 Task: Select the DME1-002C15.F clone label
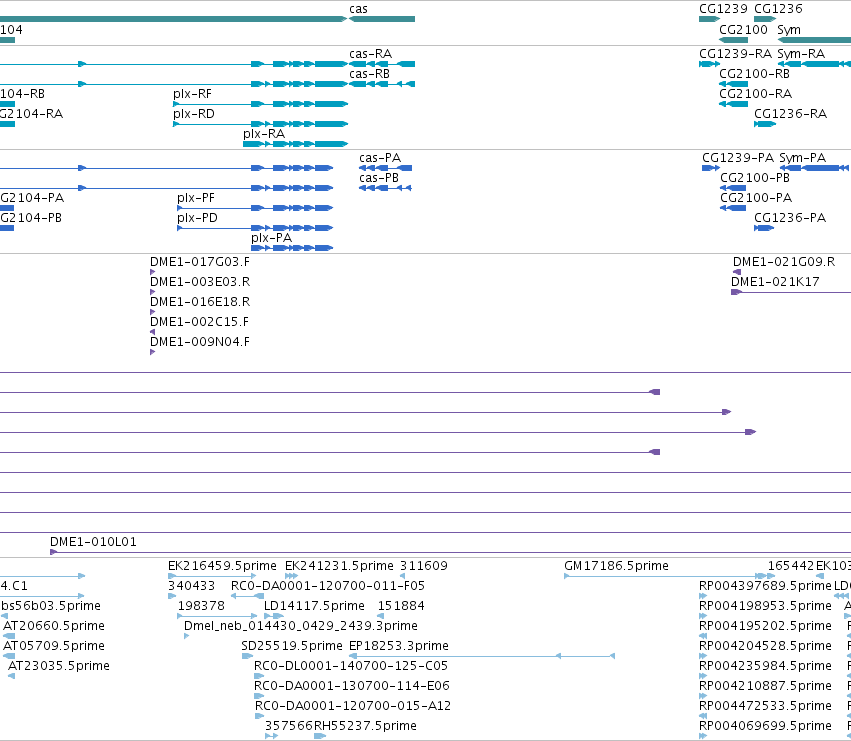pyautogui.click(x=199, y=322)
